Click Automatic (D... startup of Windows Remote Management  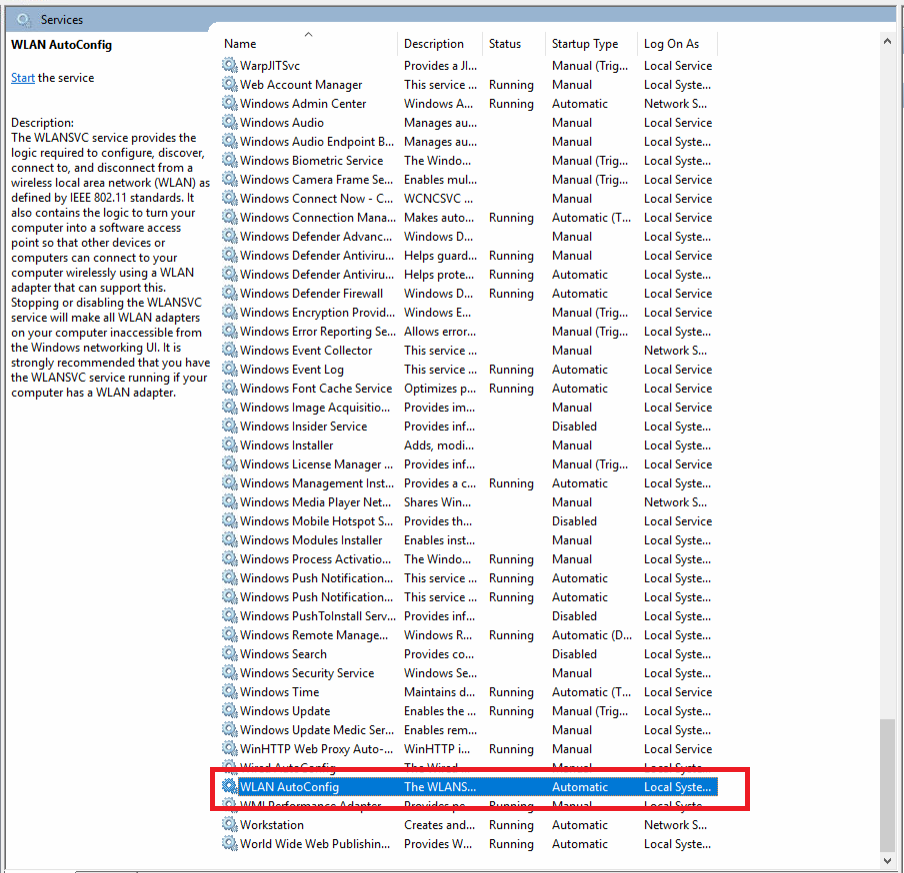pyautogui.click(x=592, y=635)
